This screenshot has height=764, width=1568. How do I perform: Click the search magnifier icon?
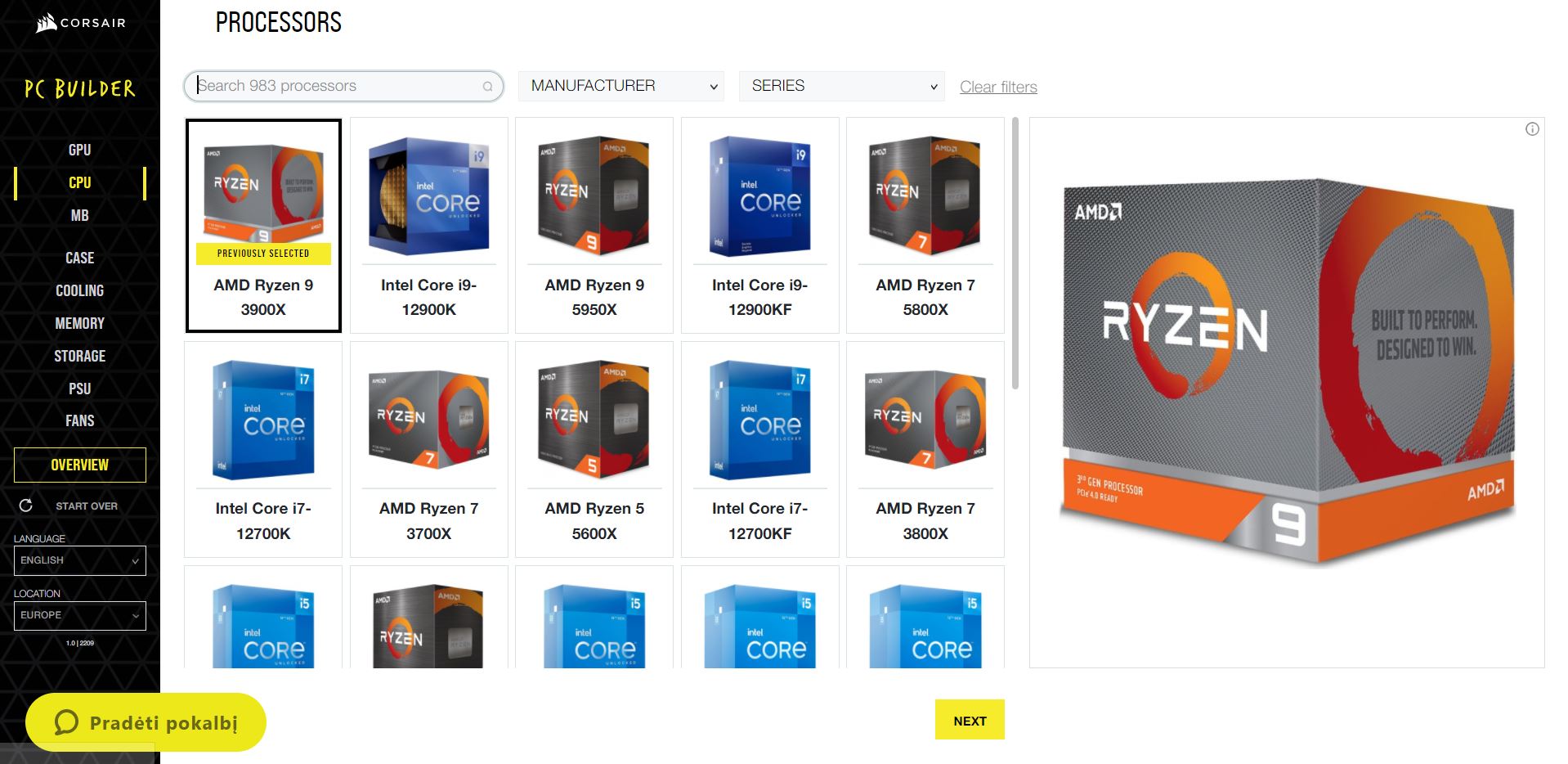[488, 87]
